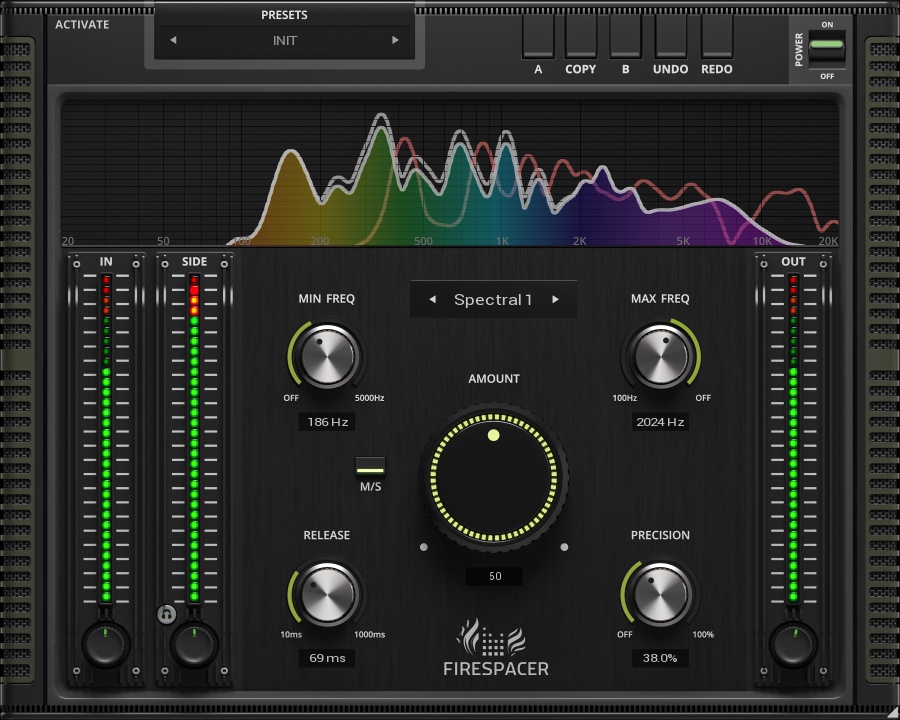
Task: Click the PRECISION knob
Action: coord(660,594)
